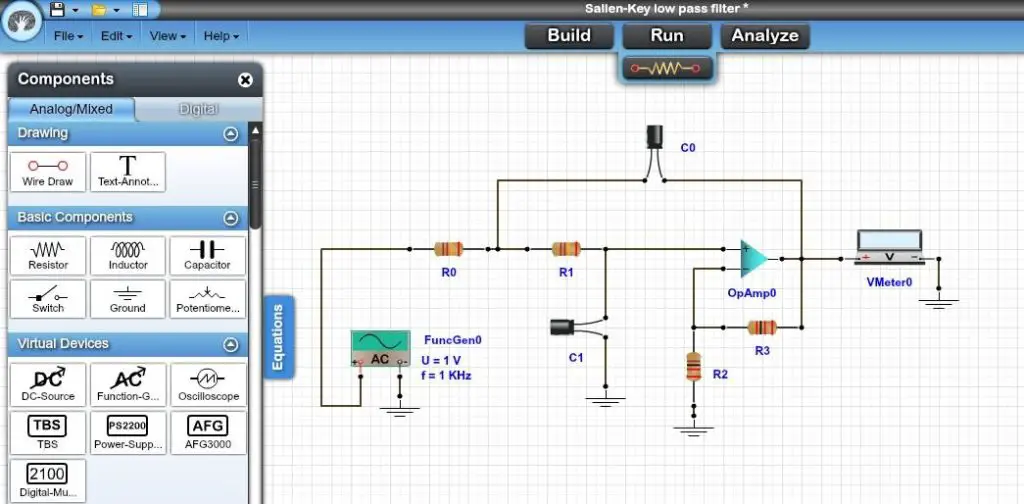Open the Equations side panel tab
Image resolution: width=1024 pixels, height=504 pixels.
point(279,337)
